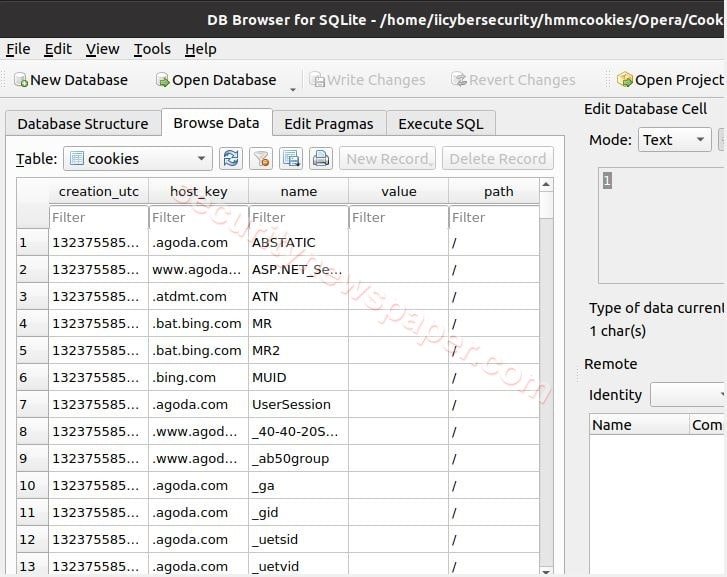Viewport: 727px width, 577px height.
Task: Click the path cell in row 3
Action: [x=494, y=296]
